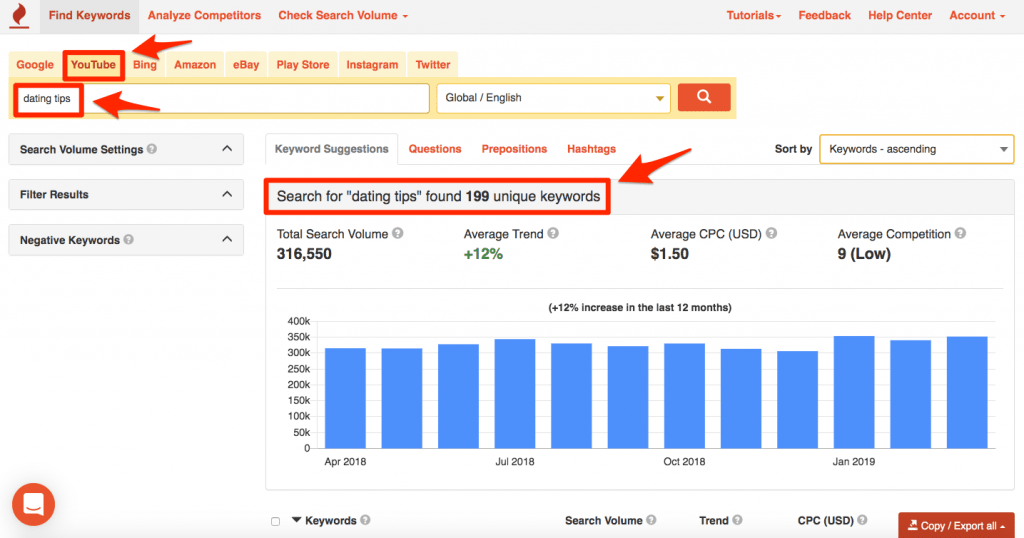Tick the select-all keywords checkbox

point(276,521)
